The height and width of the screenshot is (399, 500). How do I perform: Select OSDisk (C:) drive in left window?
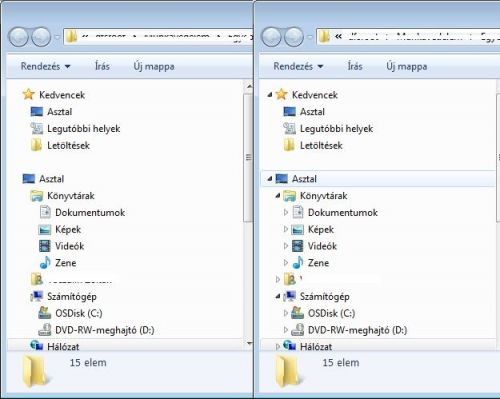[79, 313]
